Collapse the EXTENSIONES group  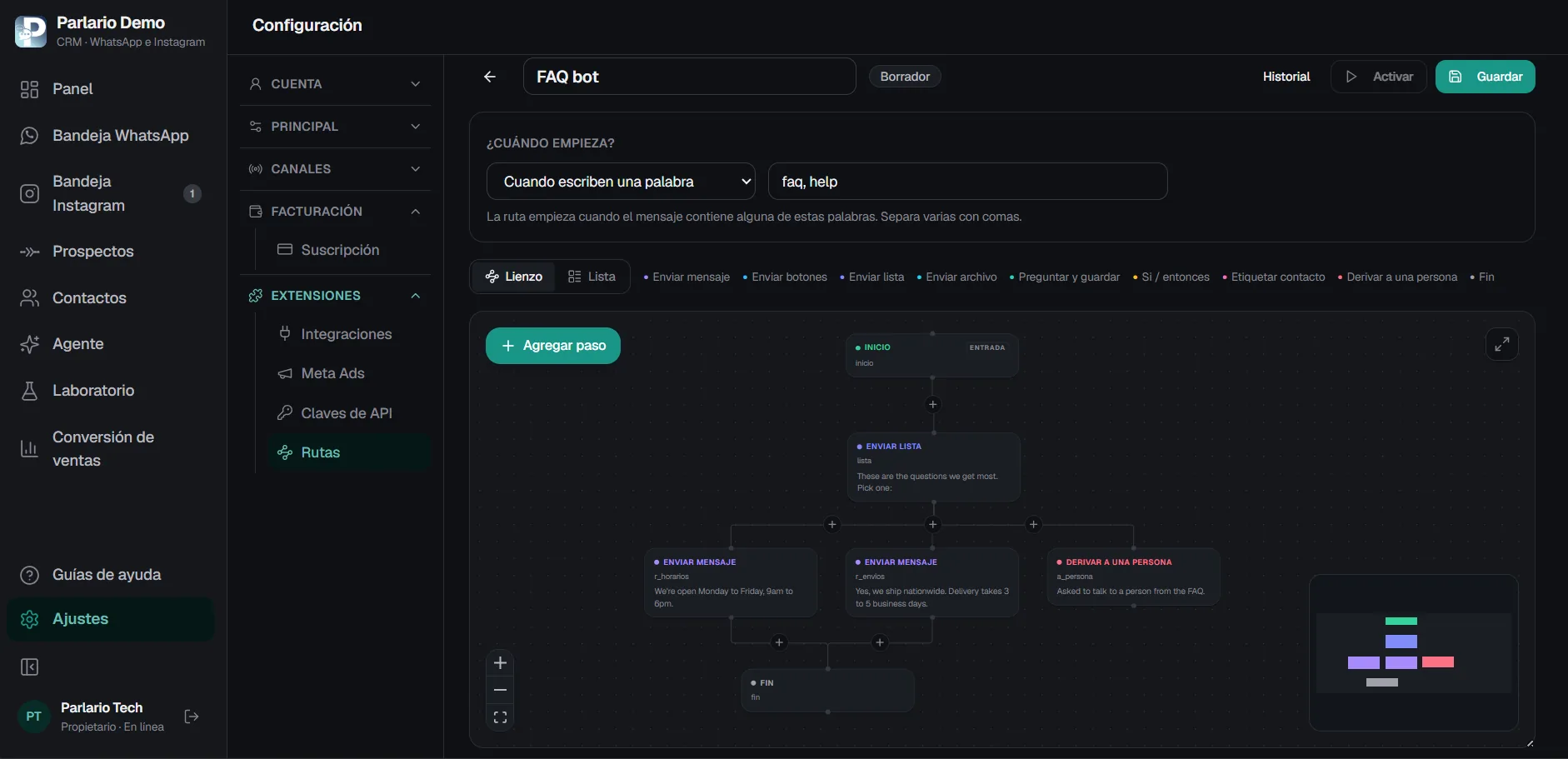point(335,296)
